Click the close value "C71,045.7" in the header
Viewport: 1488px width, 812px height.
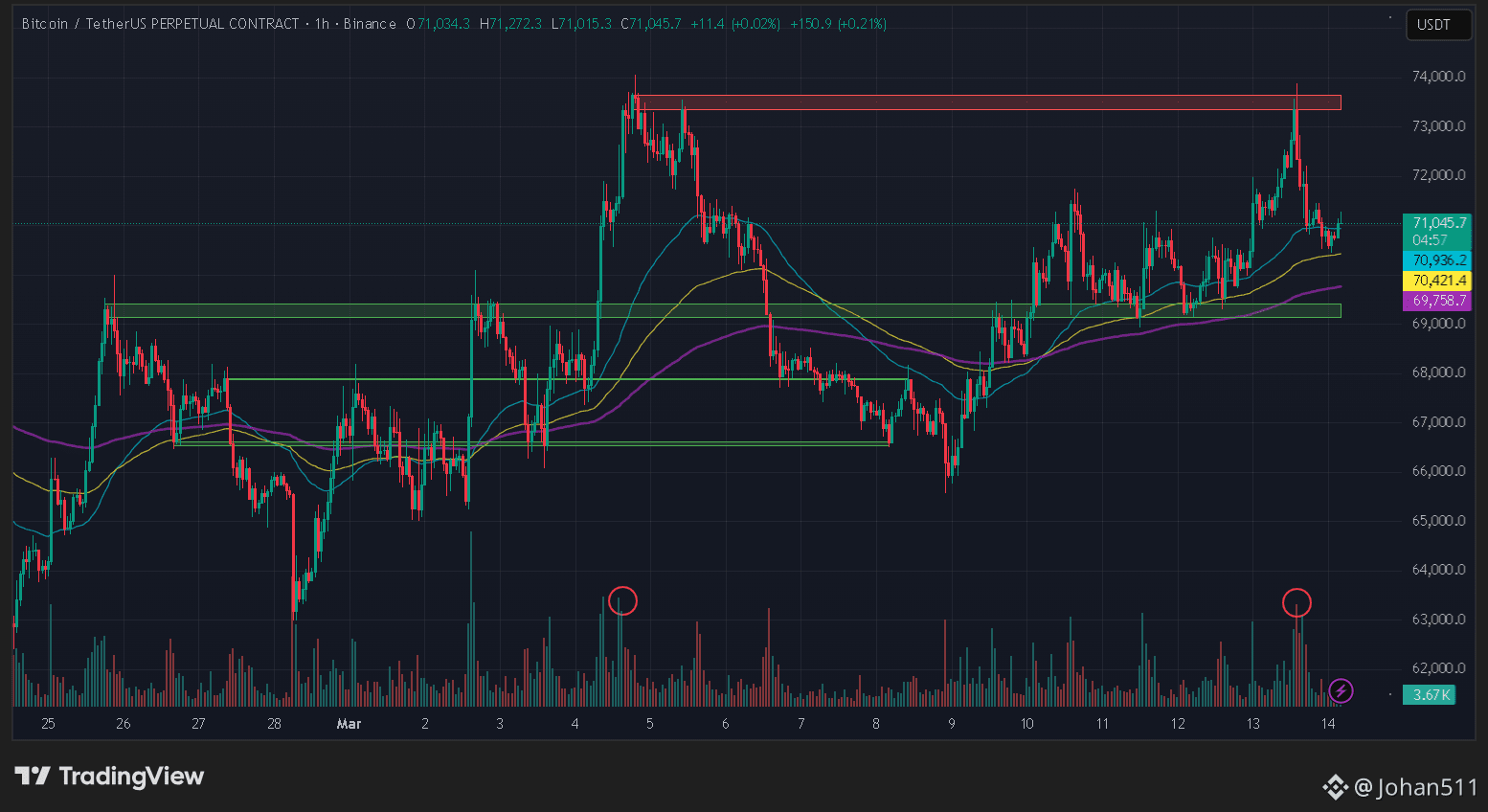point(651,24)
